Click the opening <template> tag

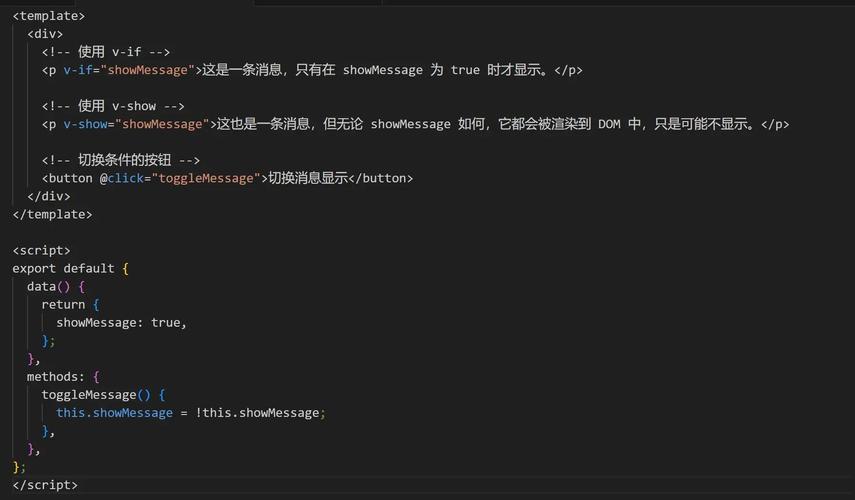(49, 16)
